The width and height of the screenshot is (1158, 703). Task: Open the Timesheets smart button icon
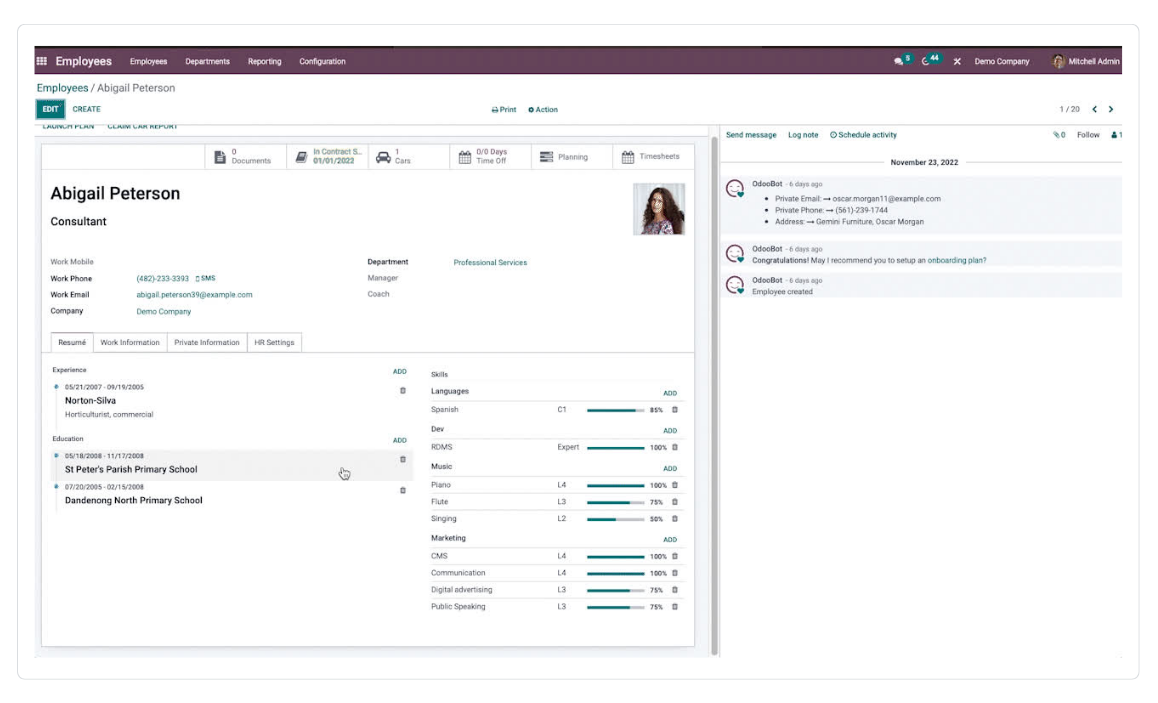point(626,156)
